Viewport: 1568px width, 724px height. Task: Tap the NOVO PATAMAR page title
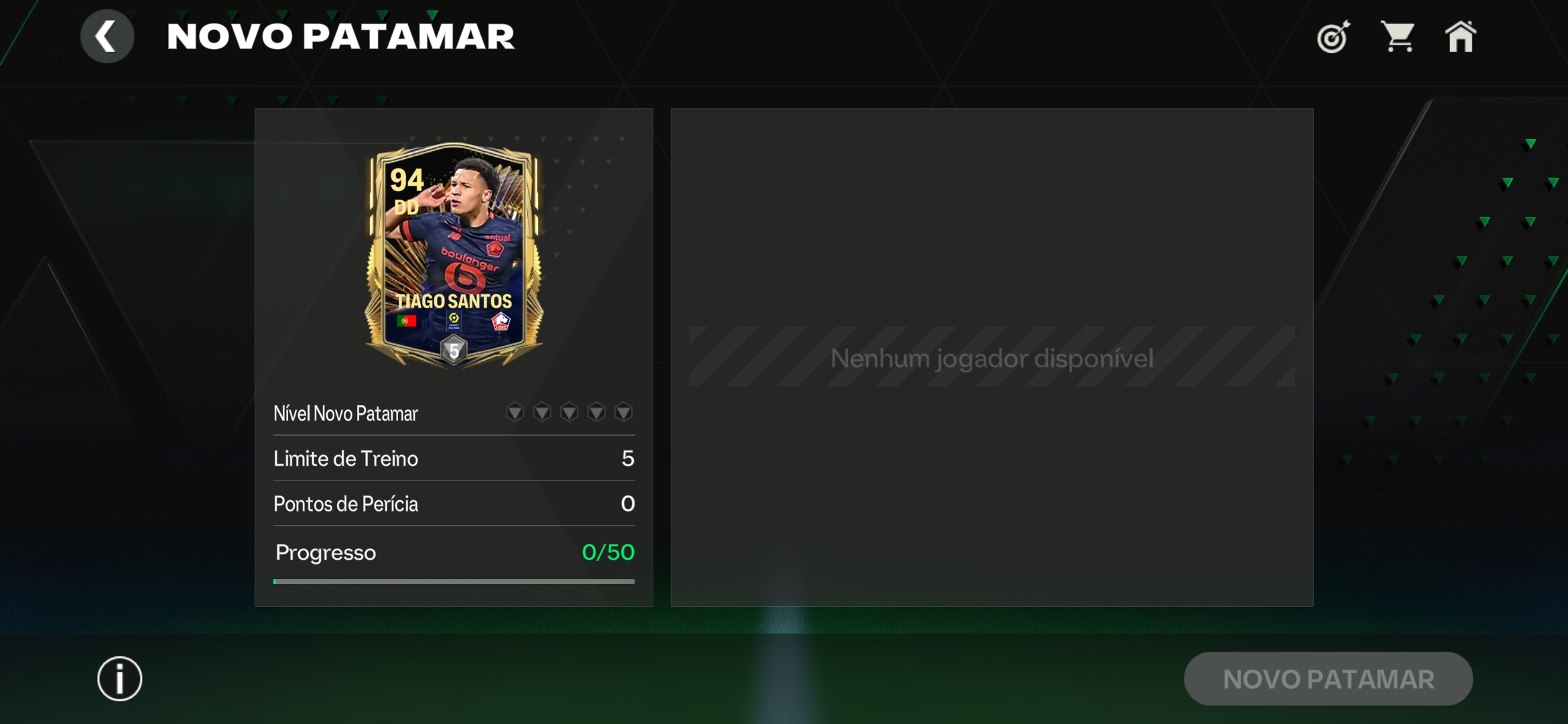[340, 36]
